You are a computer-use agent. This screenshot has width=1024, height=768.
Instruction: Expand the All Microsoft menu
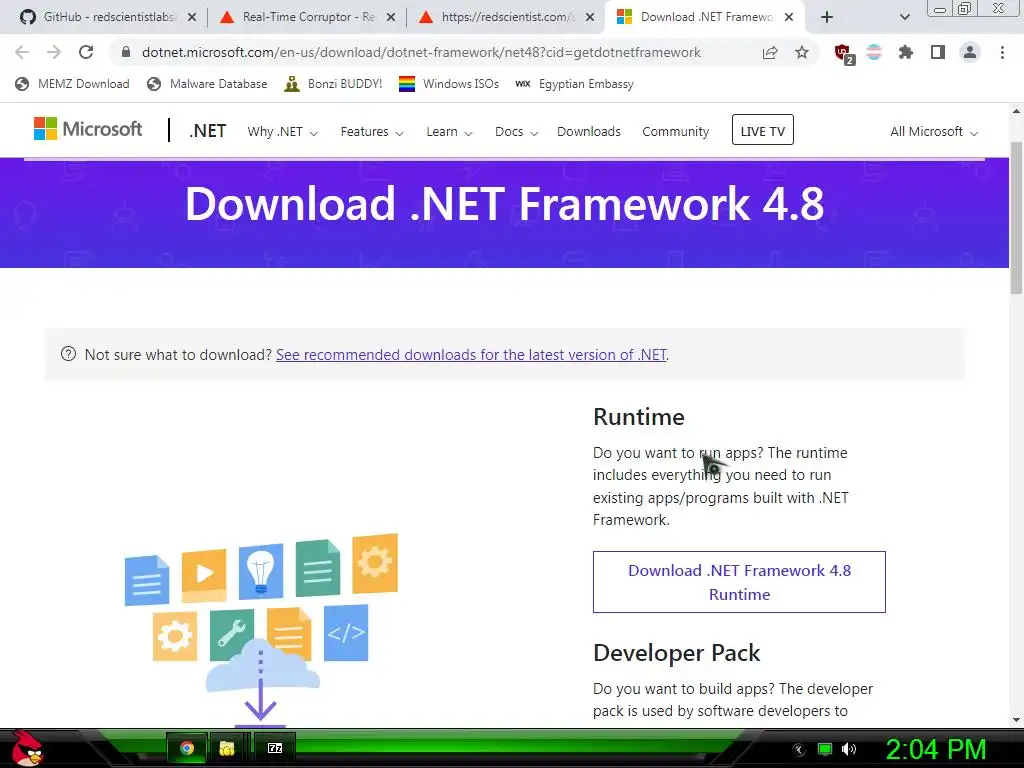[x=934, y=132]
